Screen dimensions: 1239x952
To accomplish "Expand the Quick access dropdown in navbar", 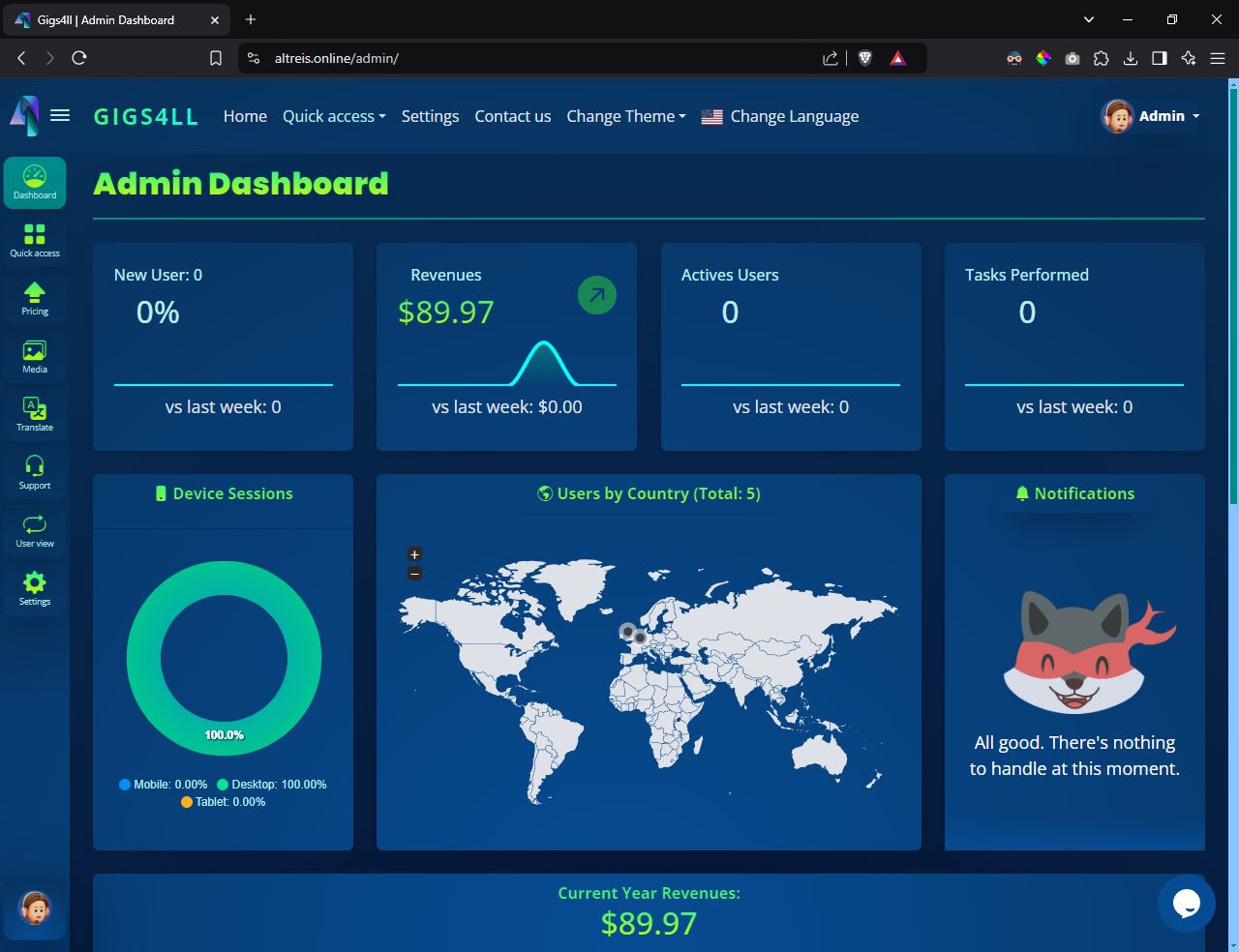I will pyautogui.click(x=334, y=116).
